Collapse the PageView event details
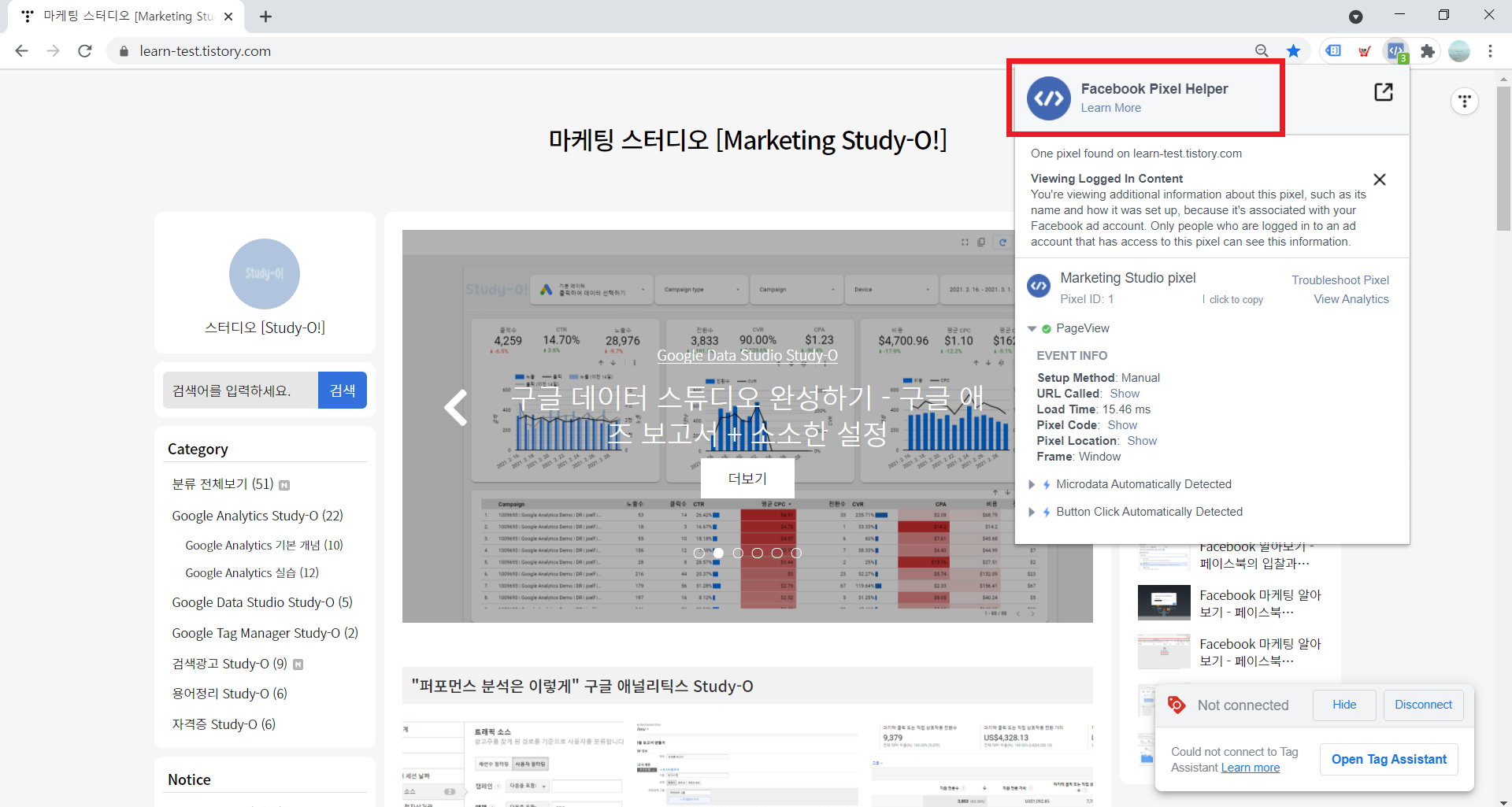The width and height of the screenshot is (1512, 807). (1032, 328)
